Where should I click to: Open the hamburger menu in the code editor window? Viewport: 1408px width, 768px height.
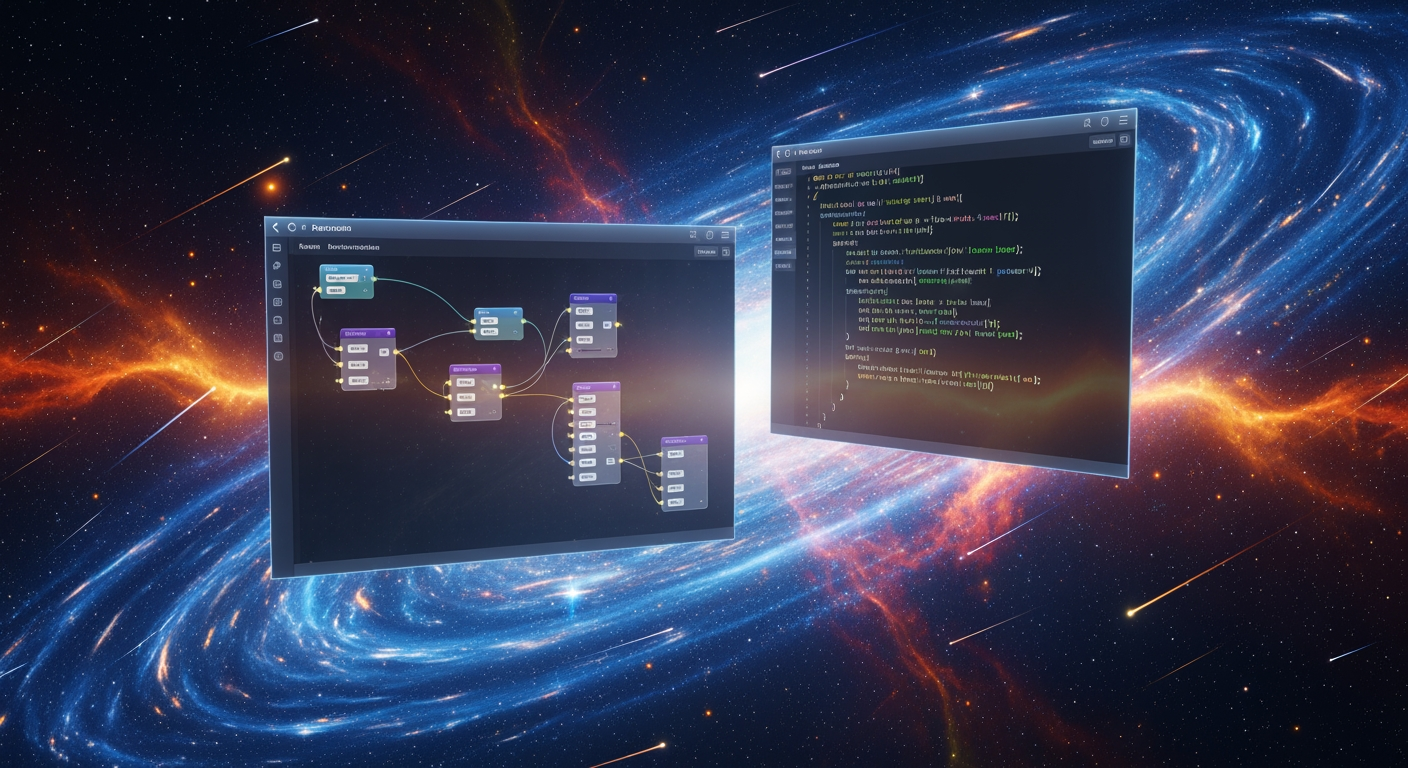click(1124, 121)
